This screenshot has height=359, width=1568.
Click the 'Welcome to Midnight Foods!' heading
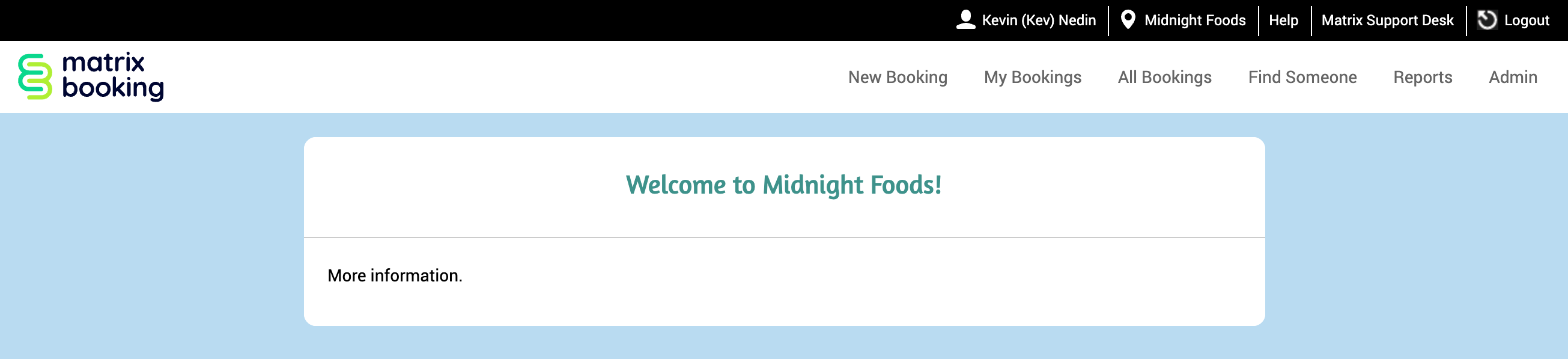point(783,185)
